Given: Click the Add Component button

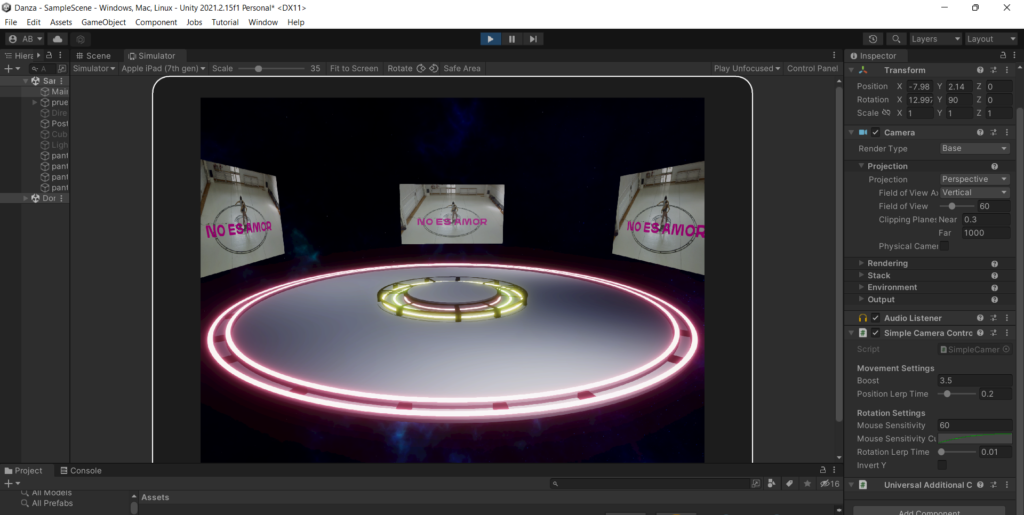Looking at the screenshot, I should 929,511.
